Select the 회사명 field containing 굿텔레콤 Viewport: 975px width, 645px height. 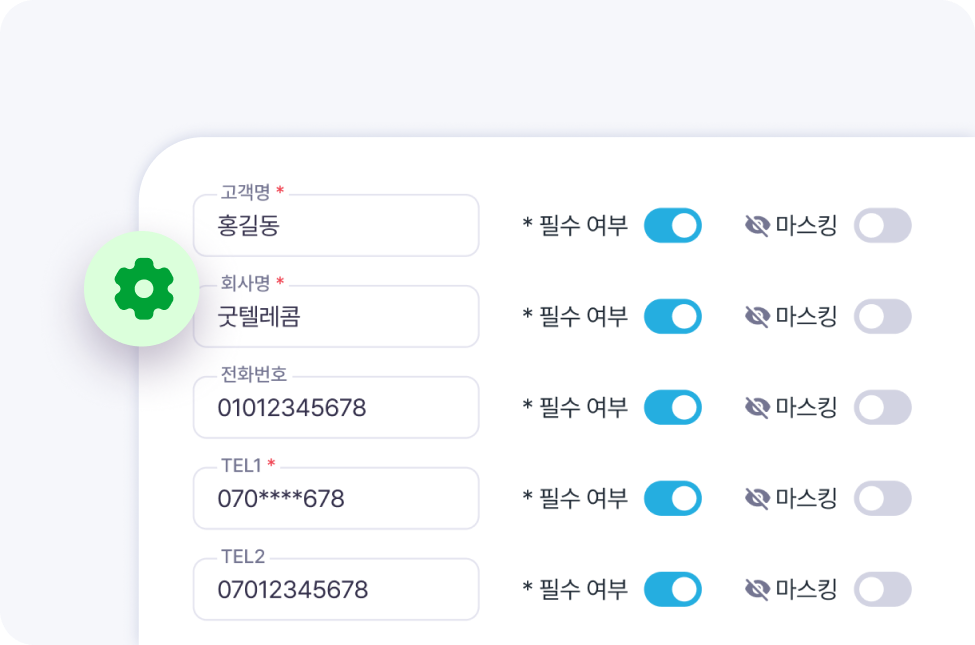335,317
